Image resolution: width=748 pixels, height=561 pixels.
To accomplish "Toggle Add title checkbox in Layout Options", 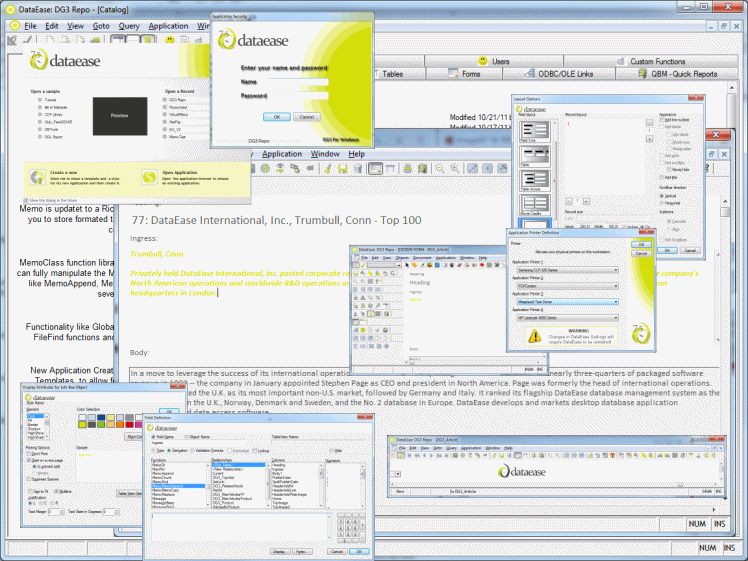I will 663,177.
